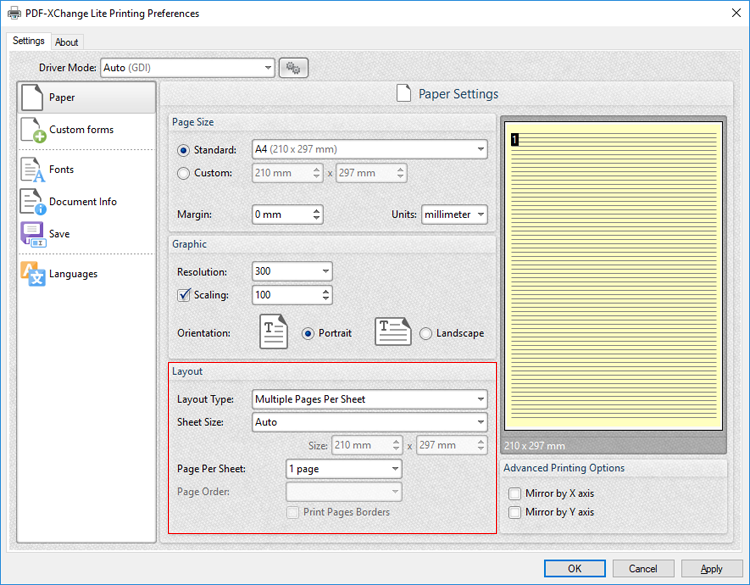Viewport: 750px width, 585px height.
Task: Open the Save icon in sidebar
Action: pyautogui.click(x=33, y=234)
